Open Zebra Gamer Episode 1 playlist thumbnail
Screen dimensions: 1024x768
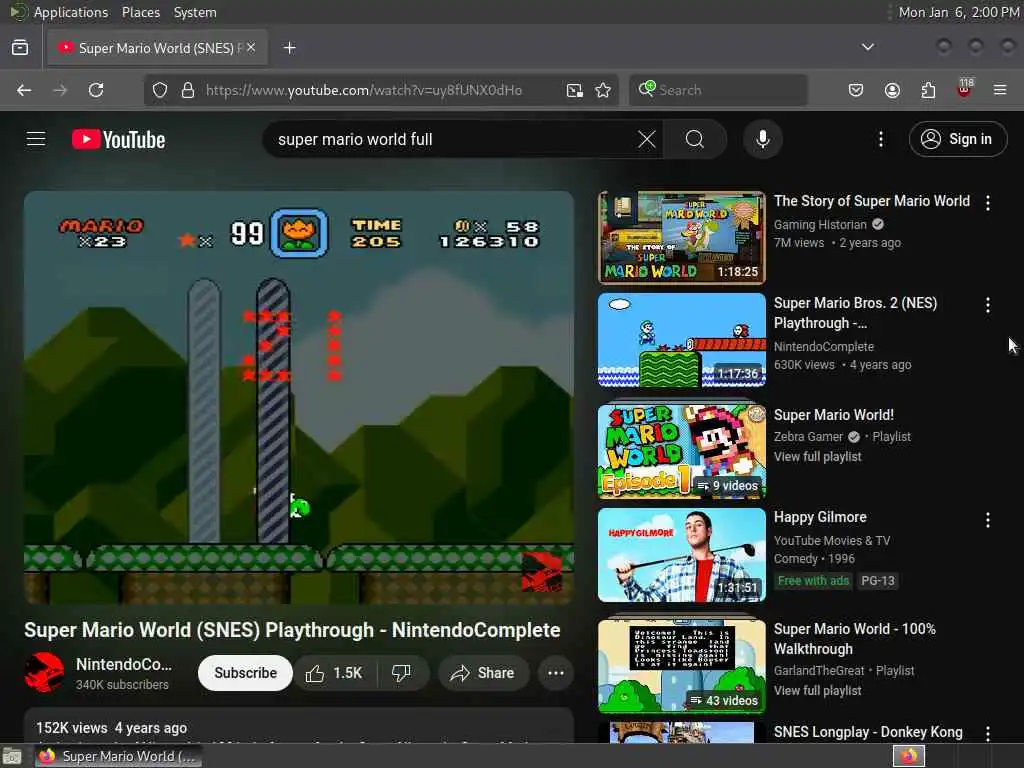click(682, 451)
